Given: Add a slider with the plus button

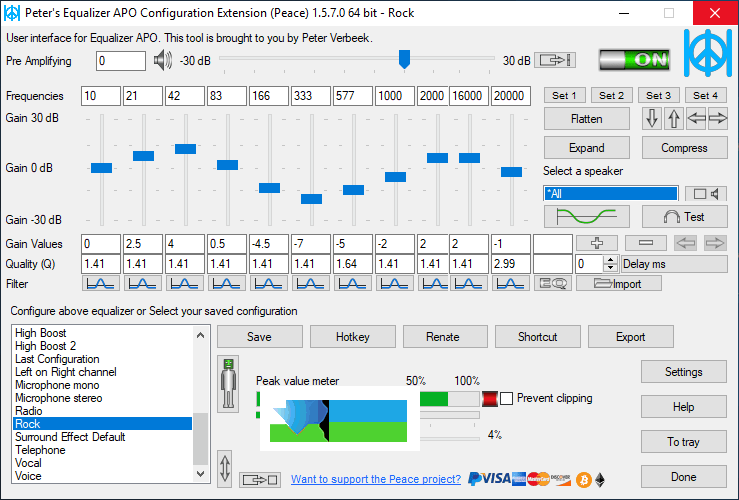Looking at the screenshot, I should (597, 243).
